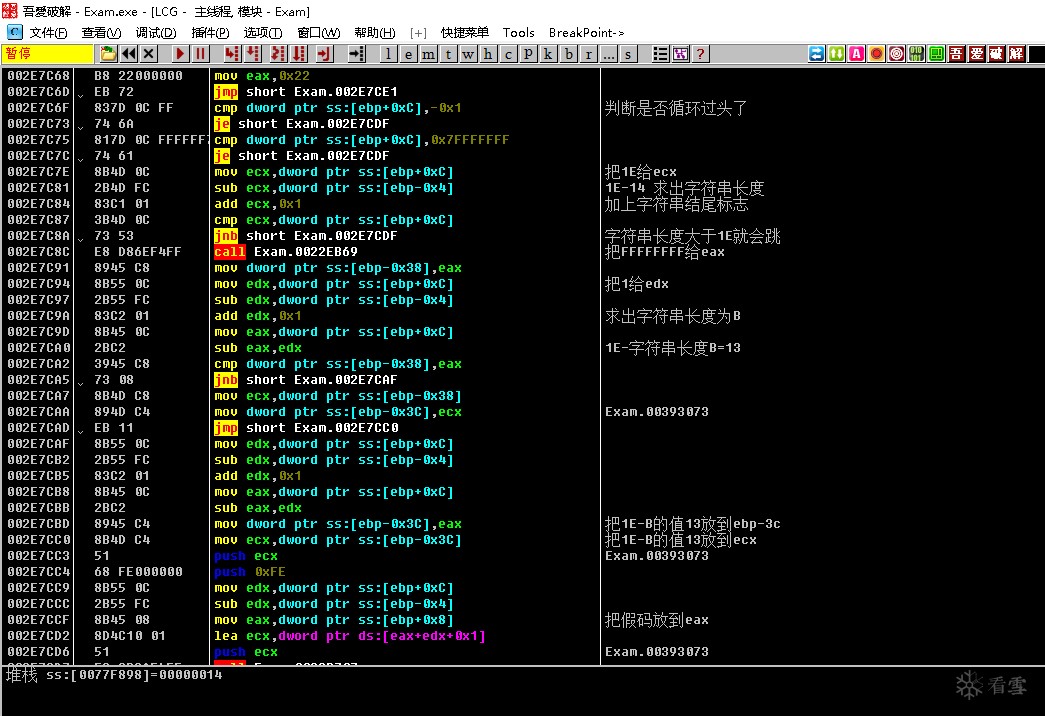Open the 选项(T) menu
Viewport: 1045px width, 716px height.
263,33
